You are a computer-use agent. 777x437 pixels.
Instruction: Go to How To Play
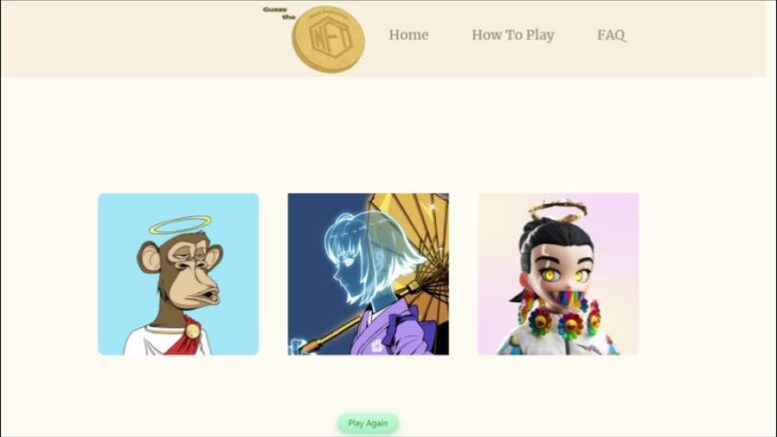click(513, 35)
